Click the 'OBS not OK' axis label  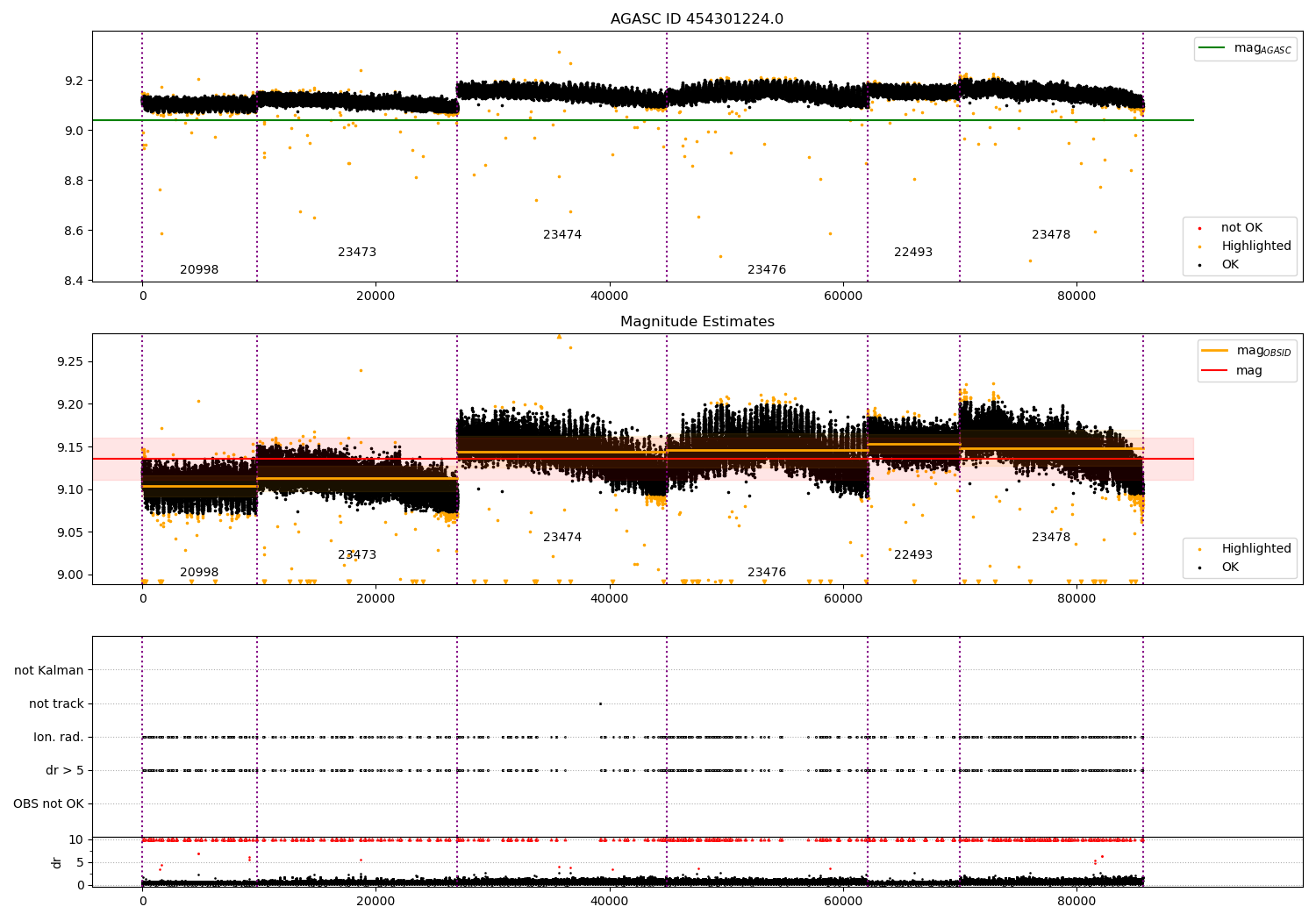point(48,803)
